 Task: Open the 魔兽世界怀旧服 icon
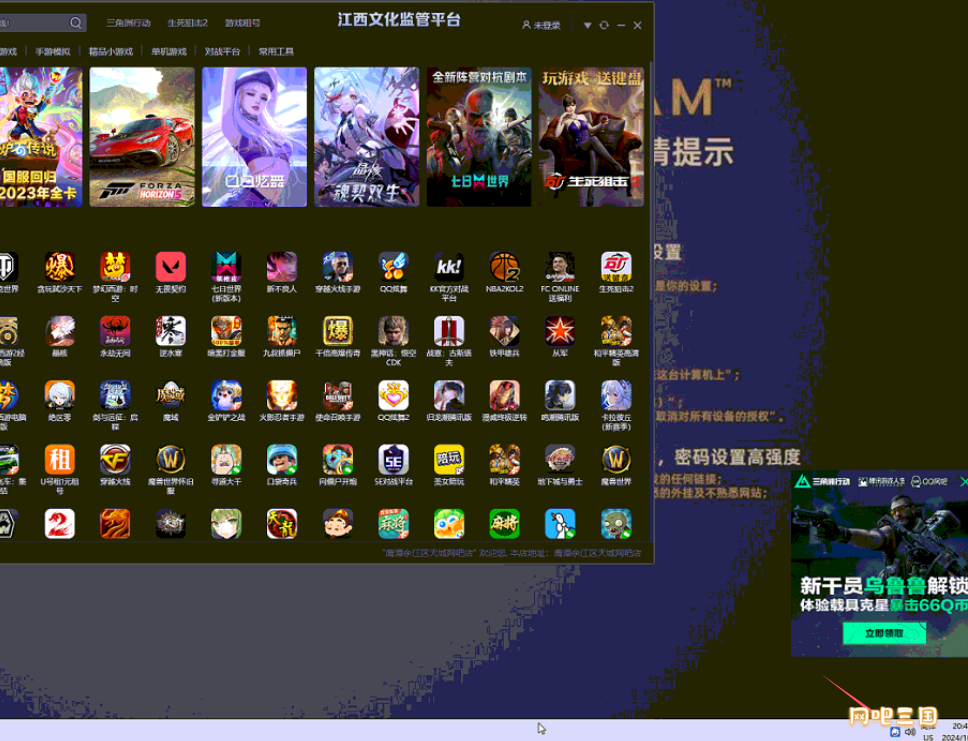(x=171, y=459)
